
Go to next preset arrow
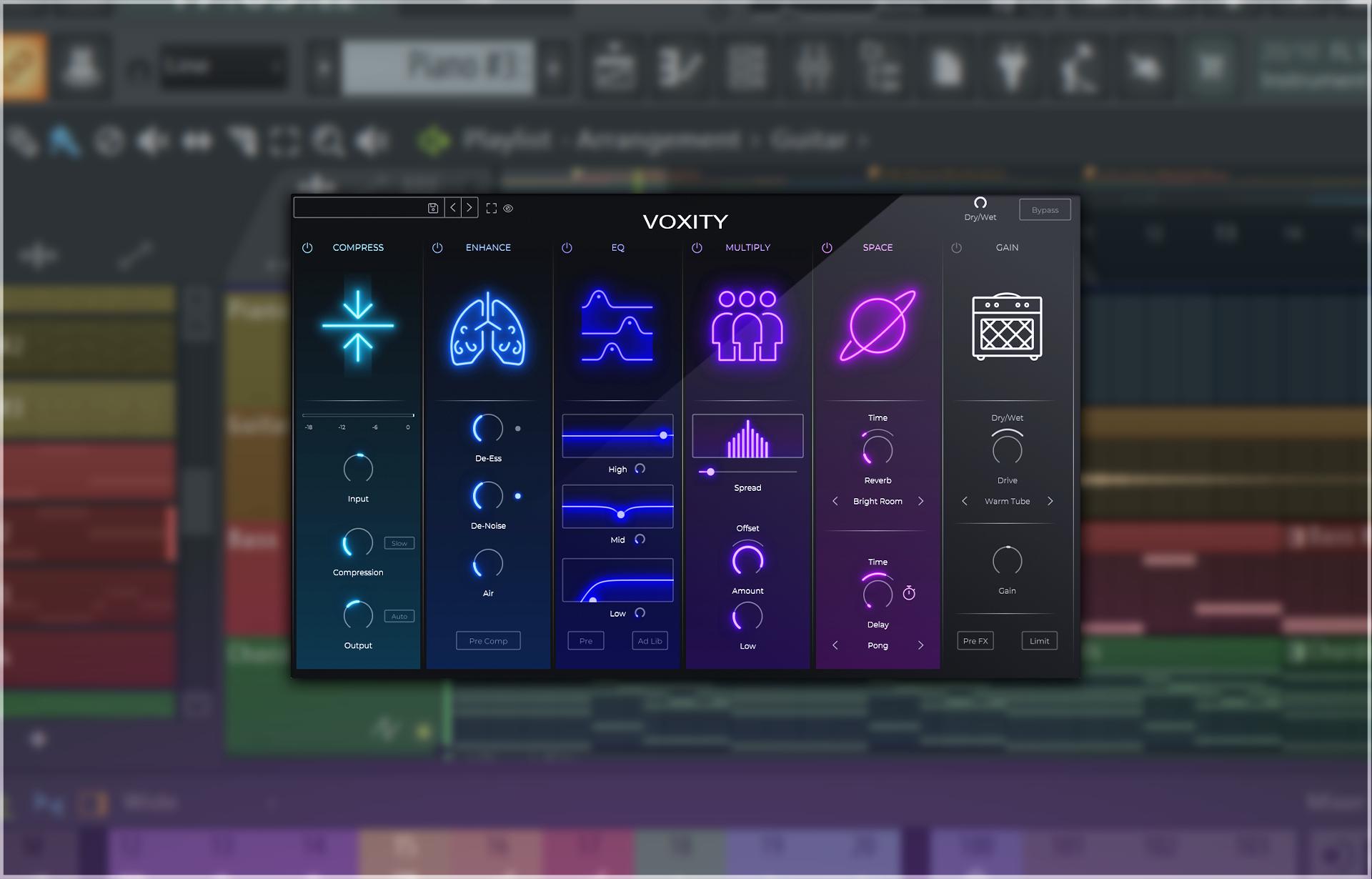pyautogui.click(x=469, y=207)
